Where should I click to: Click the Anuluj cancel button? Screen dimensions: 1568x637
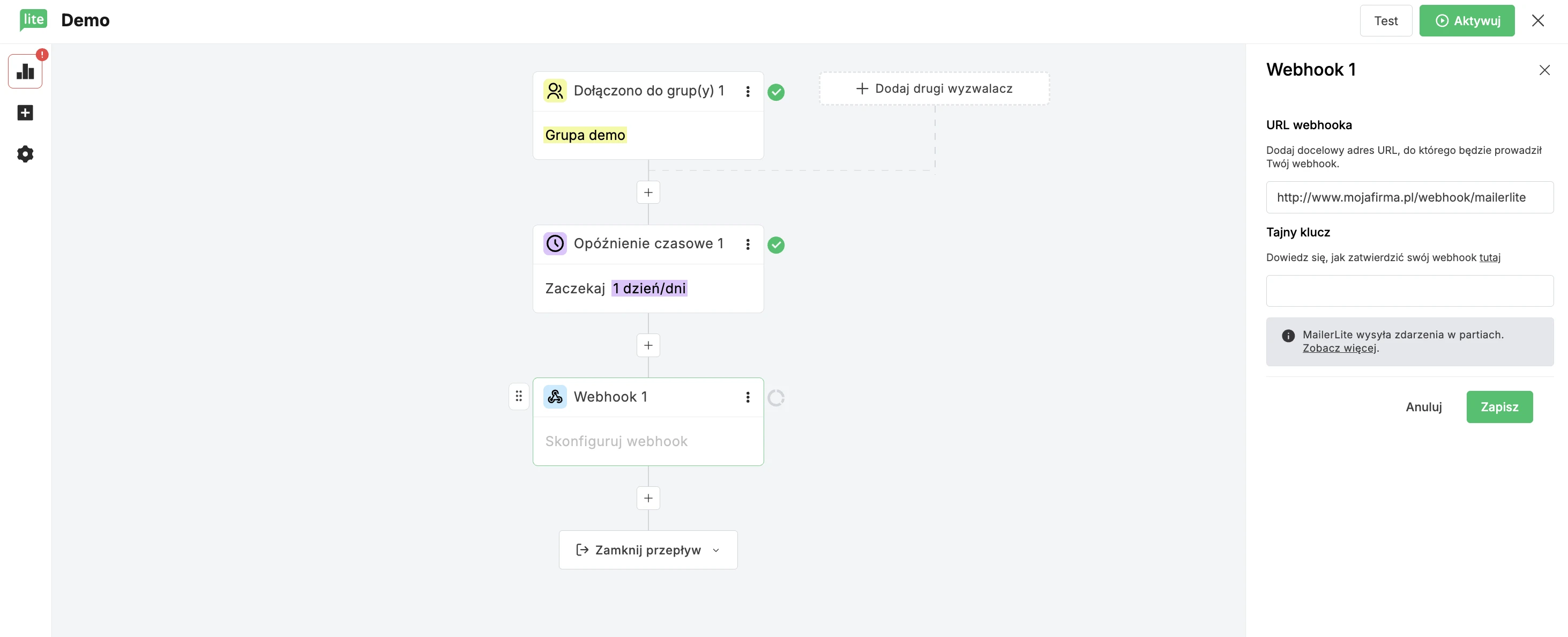click(x=1423, y=407)
